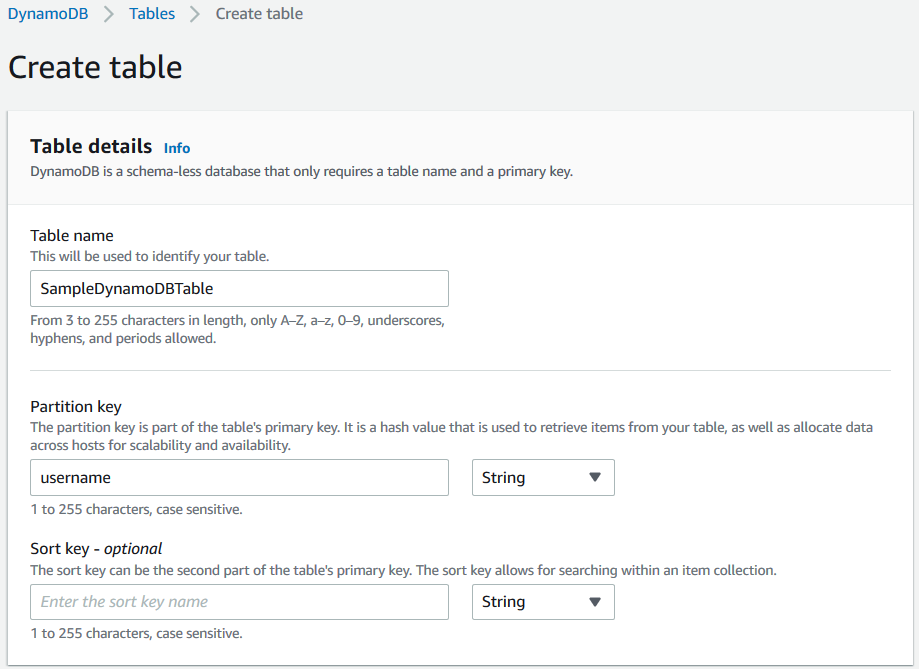Click the sort key name input field
Viewport: 919px width, 669px height.
(x=239, y=602)
